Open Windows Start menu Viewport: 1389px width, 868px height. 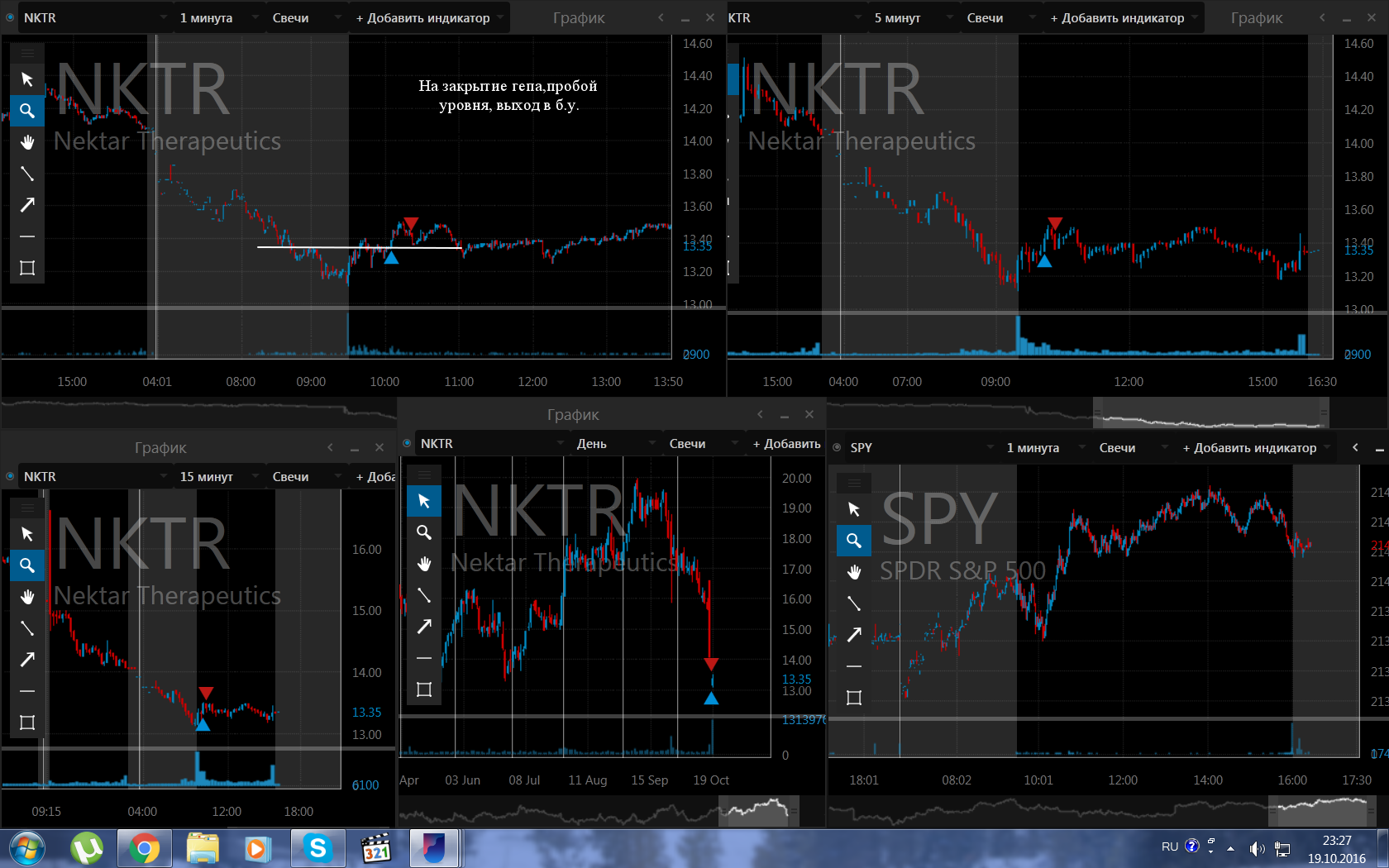[x=27, y=848]
